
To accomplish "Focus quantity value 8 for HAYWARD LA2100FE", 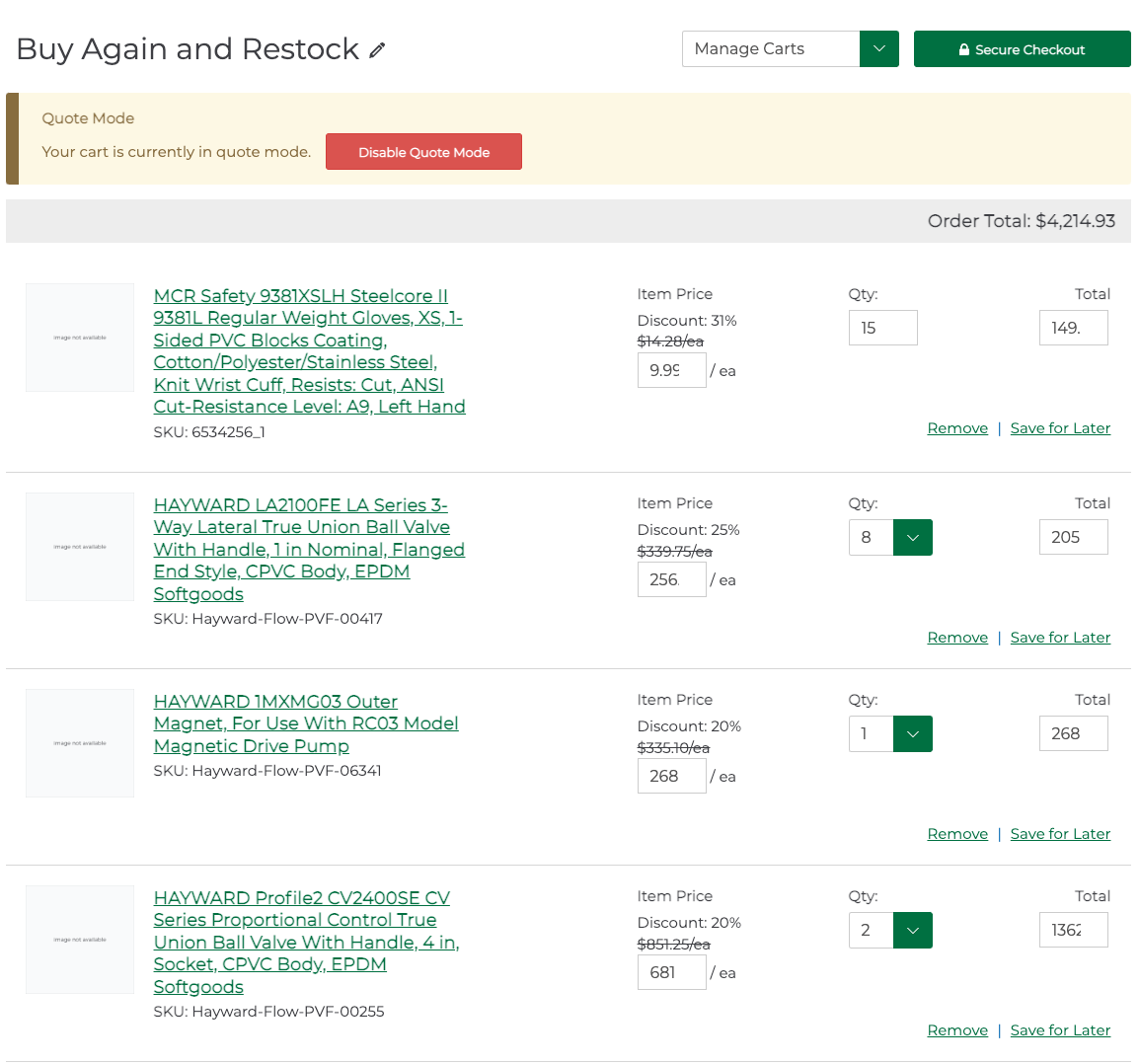I will (x=871, y=538).
